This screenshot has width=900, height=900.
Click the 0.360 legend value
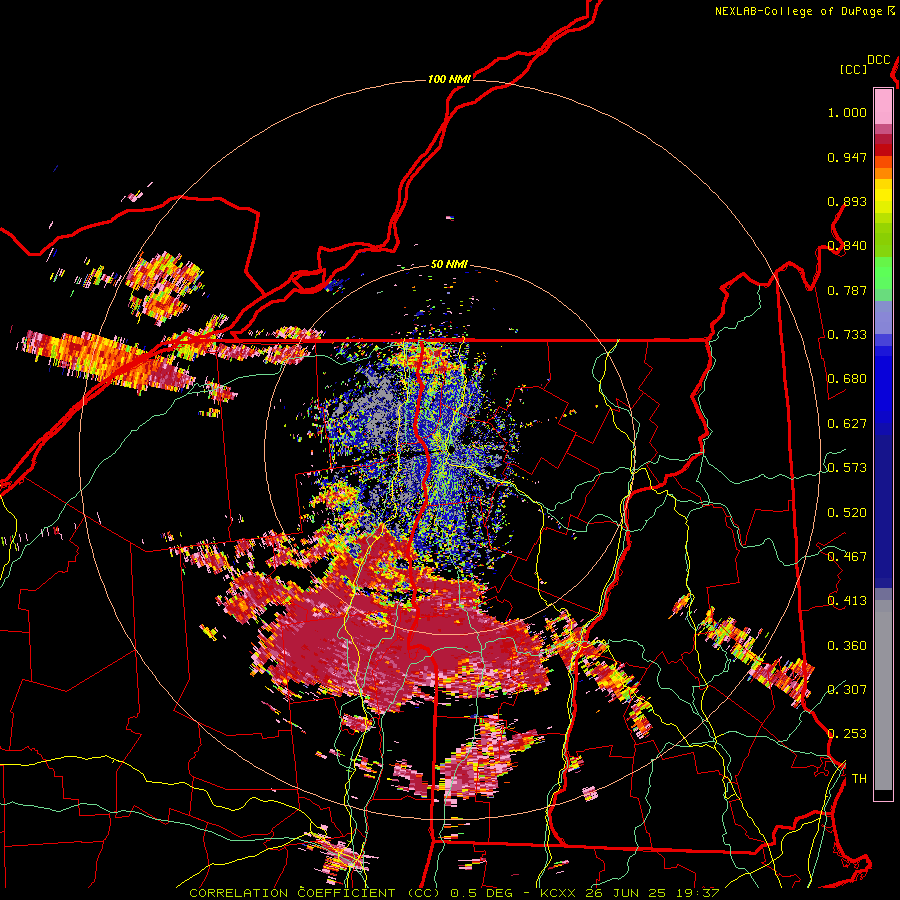pyautogui.click(x=847, y=646)
